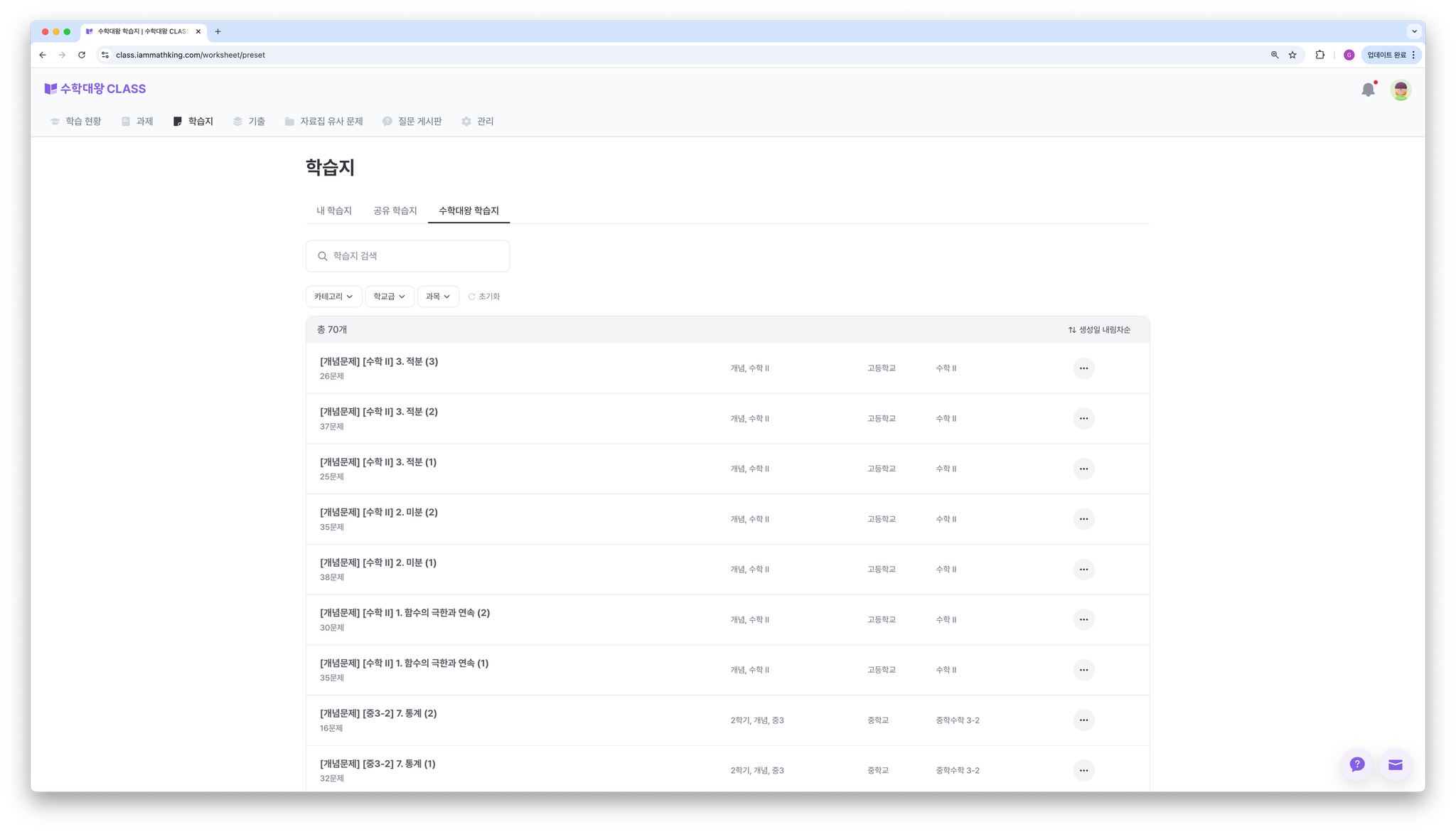Change sort order 생성일 내림차순
1456x832 pixels.
(x=1099, y=330)
